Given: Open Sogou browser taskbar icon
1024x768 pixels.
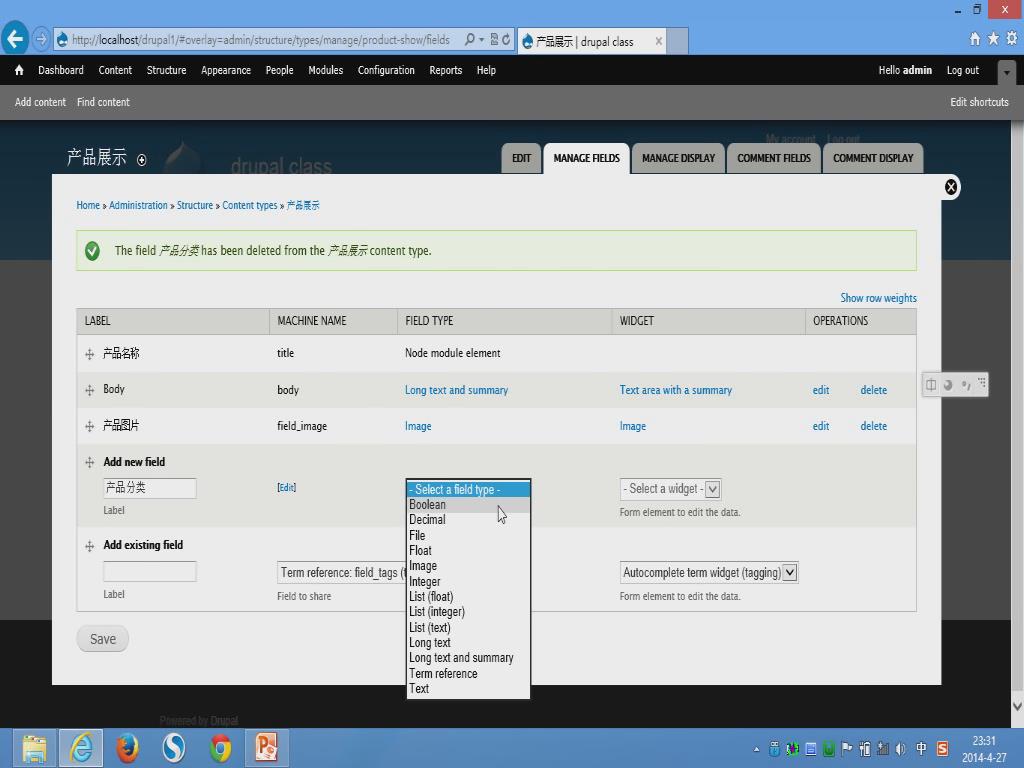Looking at the screenshot, I should (174, 748).
